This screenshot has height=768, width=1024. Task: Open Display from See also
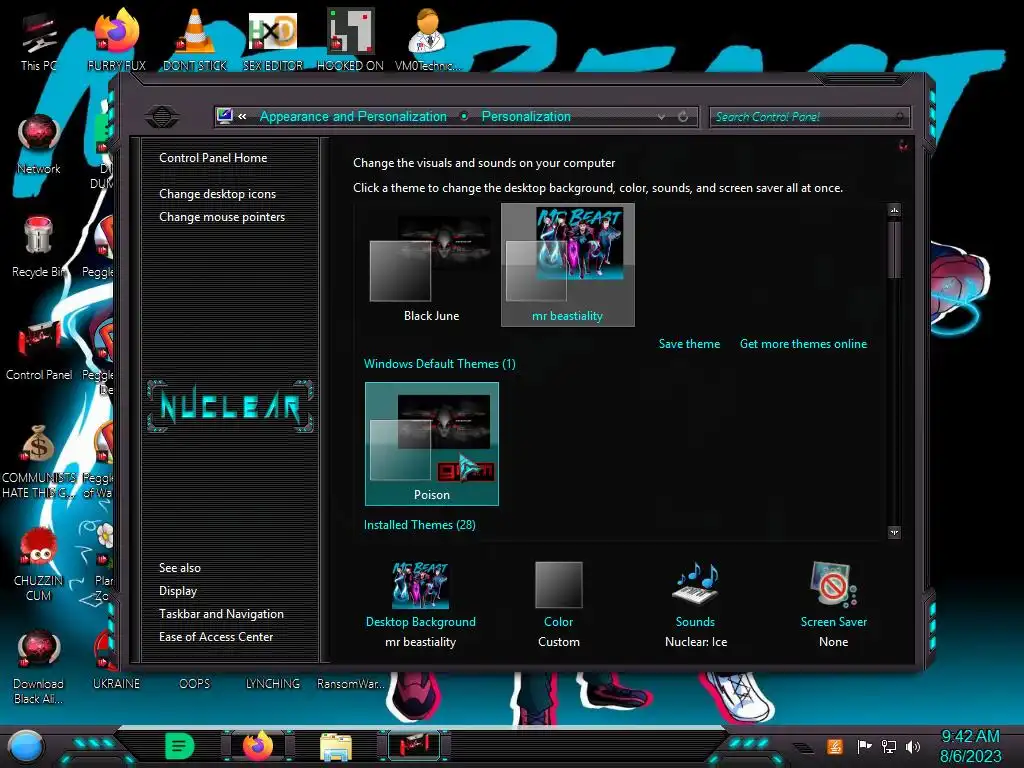pos(178,590)
